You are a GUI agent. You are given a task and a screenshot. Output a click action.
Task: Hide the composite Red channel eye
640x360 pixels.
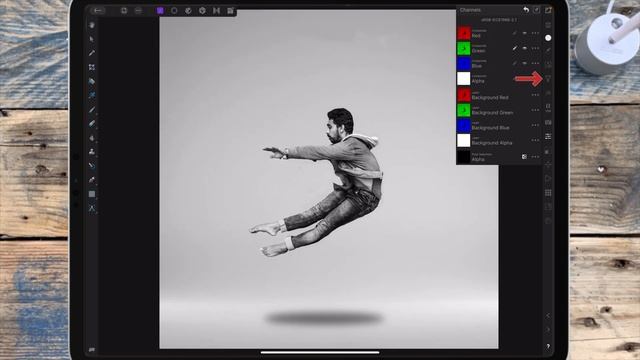[525, 33]
